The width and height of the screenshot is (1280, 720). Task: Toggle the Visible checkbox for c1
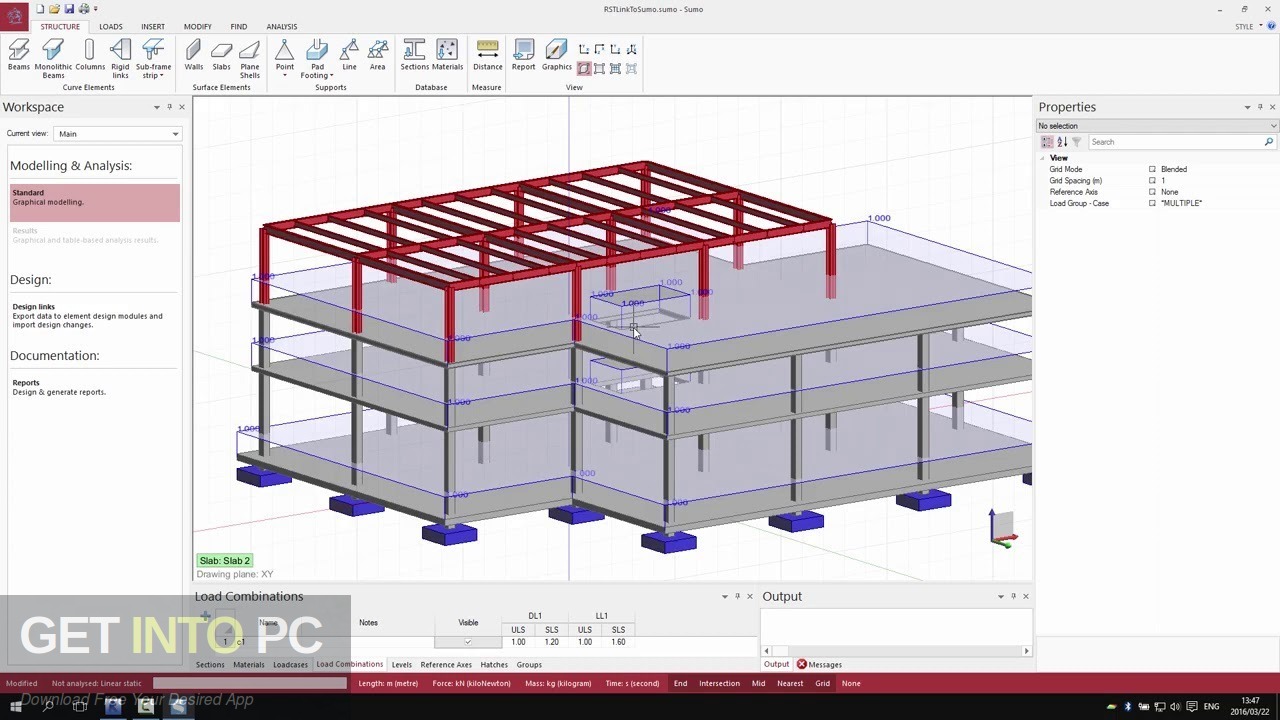tap(468, 642)
